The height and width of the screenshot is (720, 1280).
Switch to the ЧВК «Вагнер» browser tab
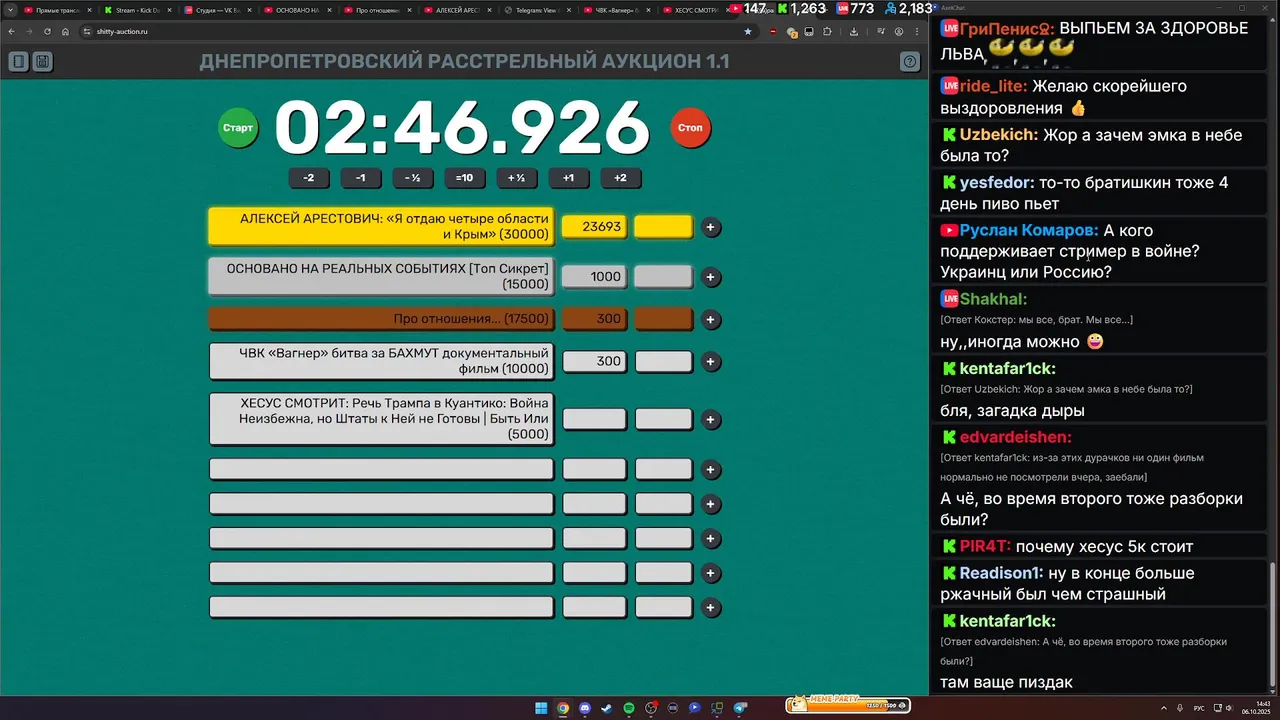[617, 10]
